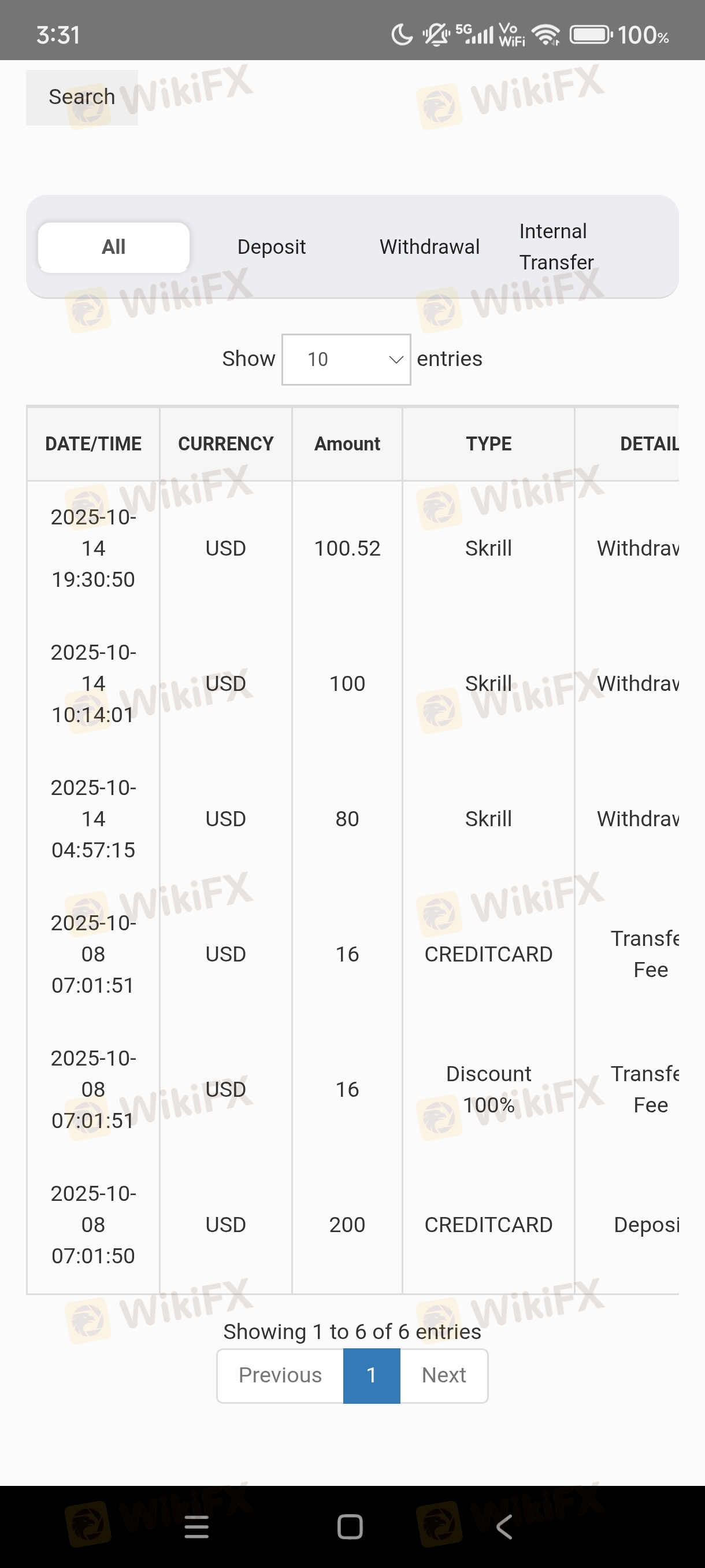Screen dimensions: 705x1568
Task: Tap the muted vibrate status icon
Action: point(436,35)
